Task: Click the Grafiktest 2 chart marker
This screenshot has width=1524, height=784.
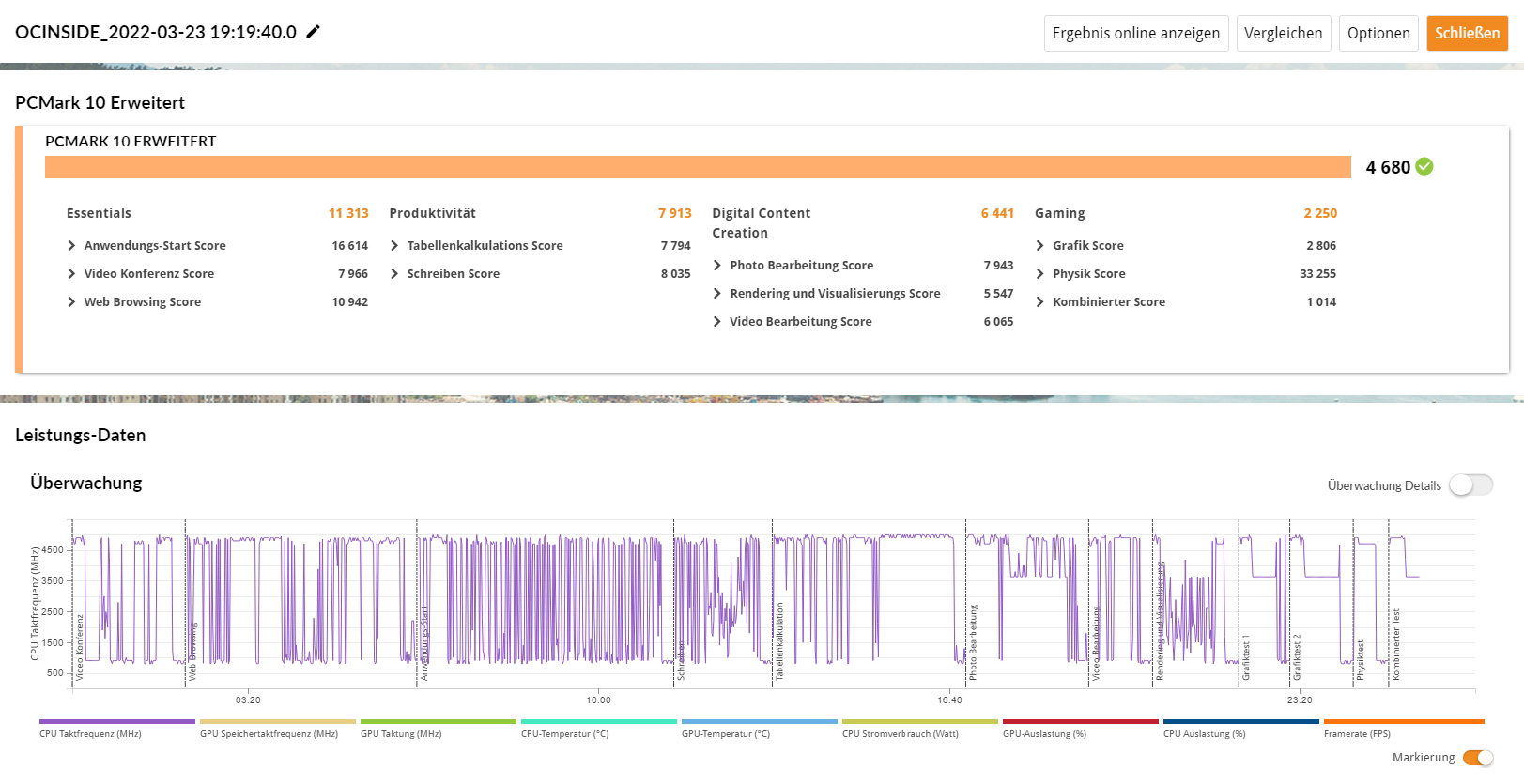Action: click(x=1298, y=657)
